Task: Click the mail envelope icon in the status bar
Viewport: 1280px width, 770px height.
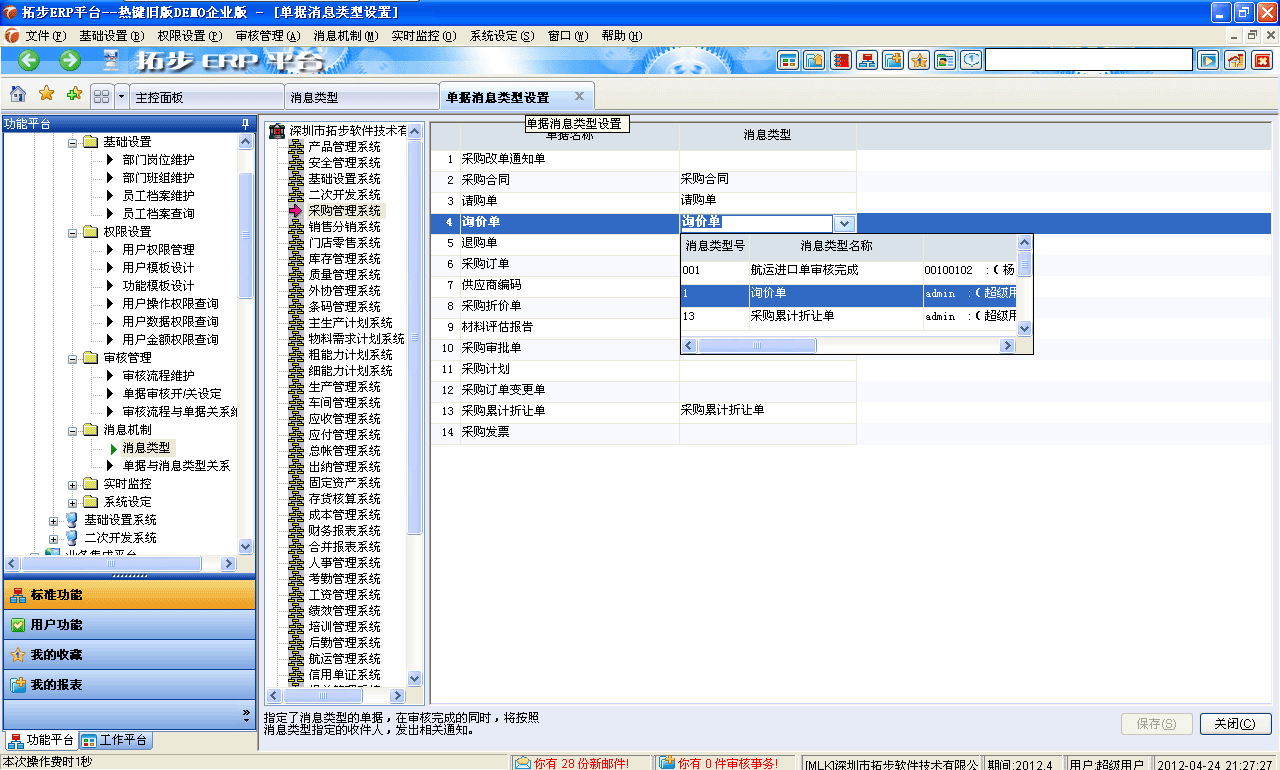Action: pyautogui.click(x=522, y=761)
